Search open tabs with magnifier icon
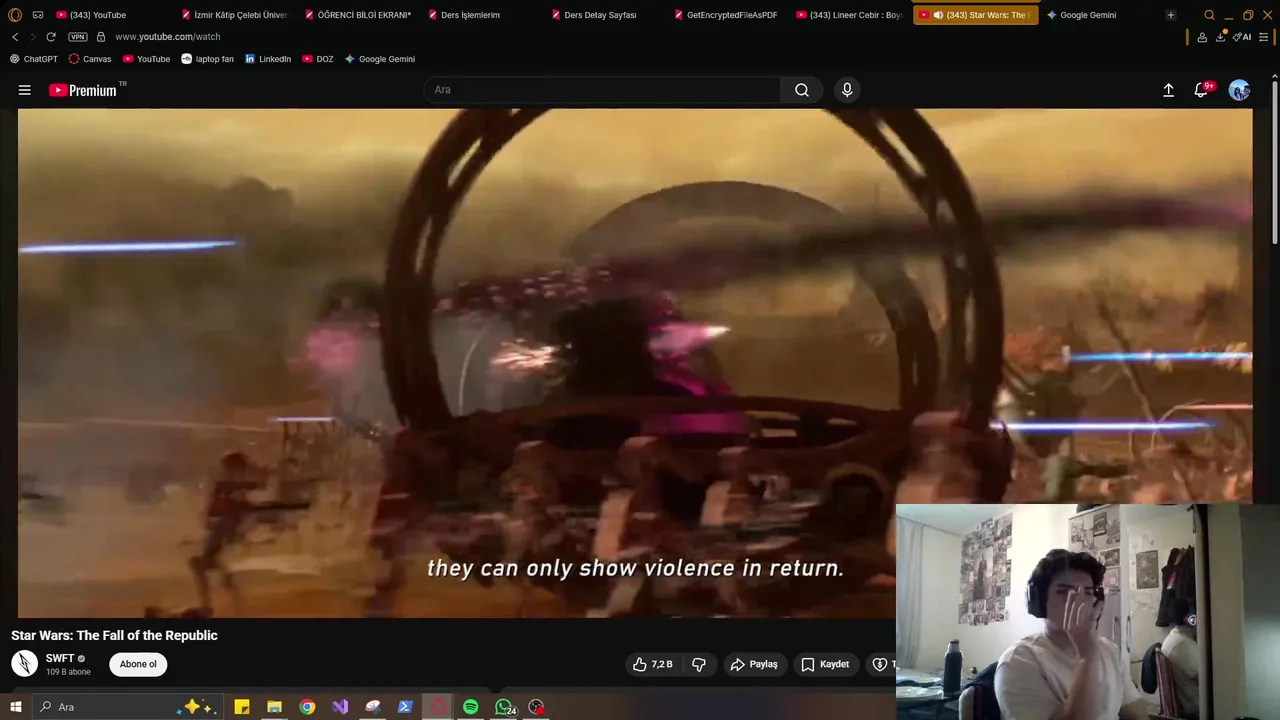1280x720 pixels. (1209, 15)
